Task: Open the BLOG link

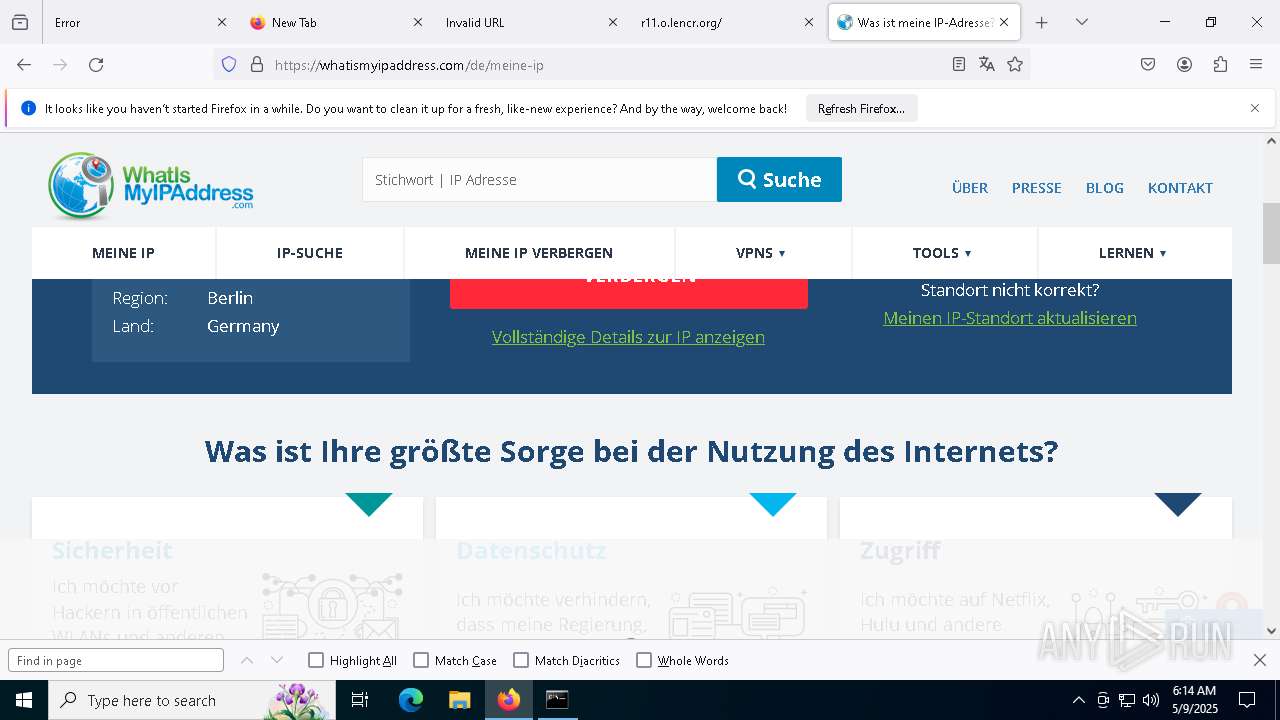Action: pyautogui.click(x=1105, y=187)
